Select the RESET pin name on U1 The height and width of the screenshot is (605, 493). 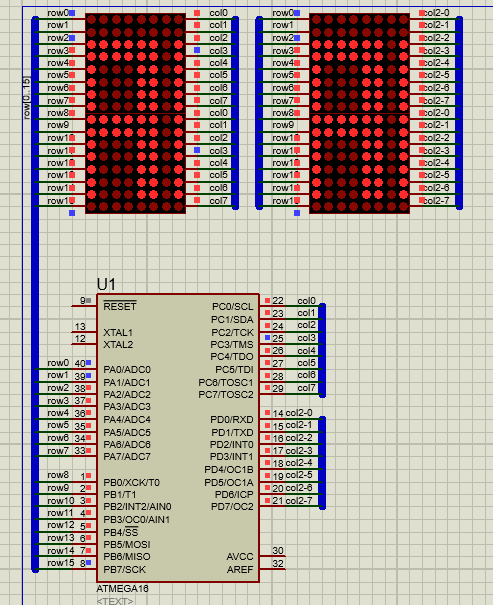click(120, 306)
